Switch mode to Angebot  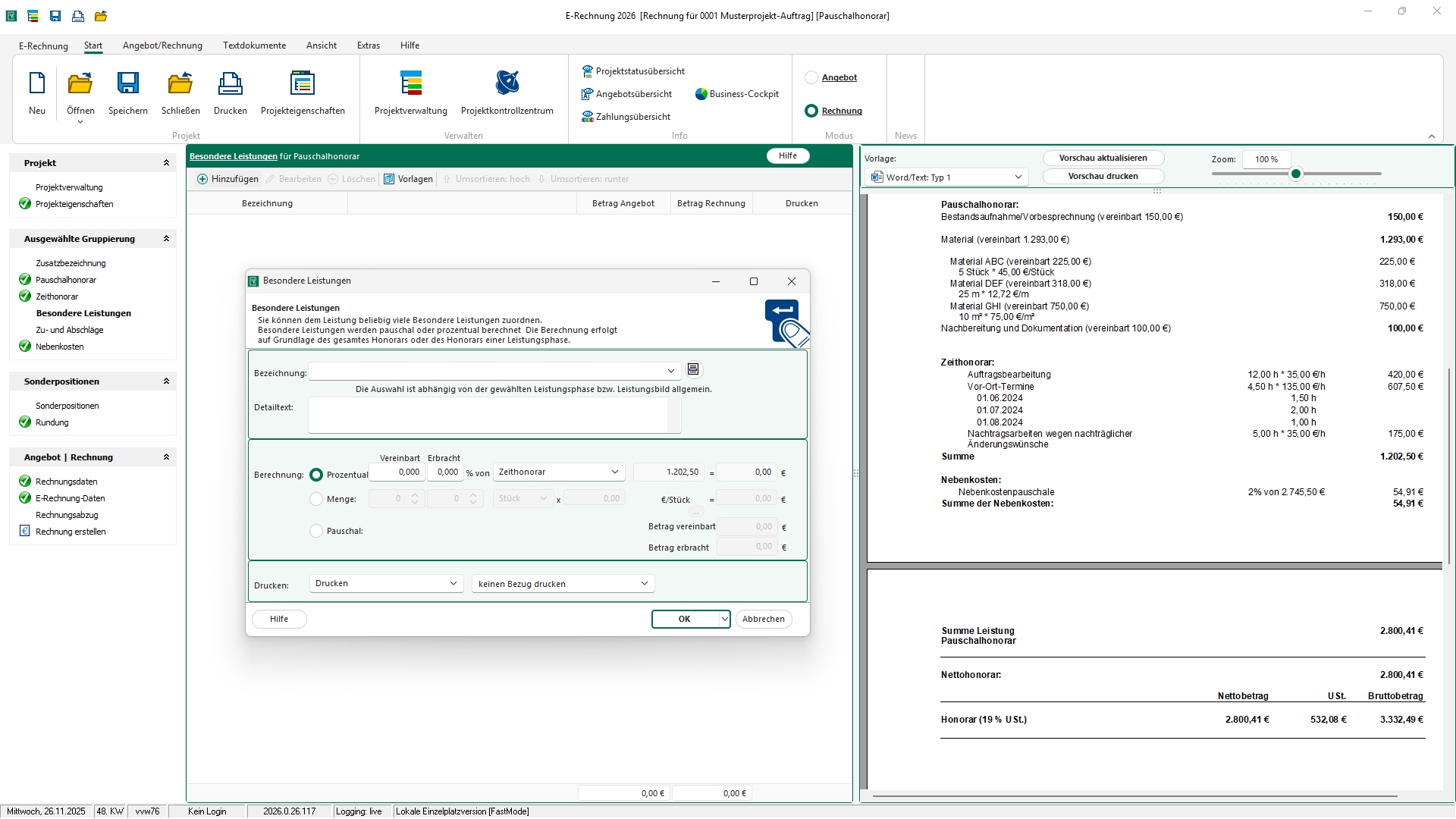[811, 77]
